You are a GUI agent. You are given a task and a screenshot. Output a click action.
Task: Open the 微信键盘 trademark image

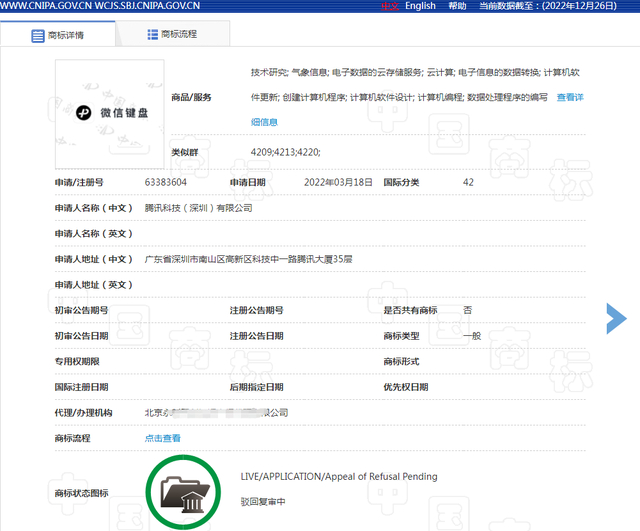pyautogui.click(x=110, y=114)
